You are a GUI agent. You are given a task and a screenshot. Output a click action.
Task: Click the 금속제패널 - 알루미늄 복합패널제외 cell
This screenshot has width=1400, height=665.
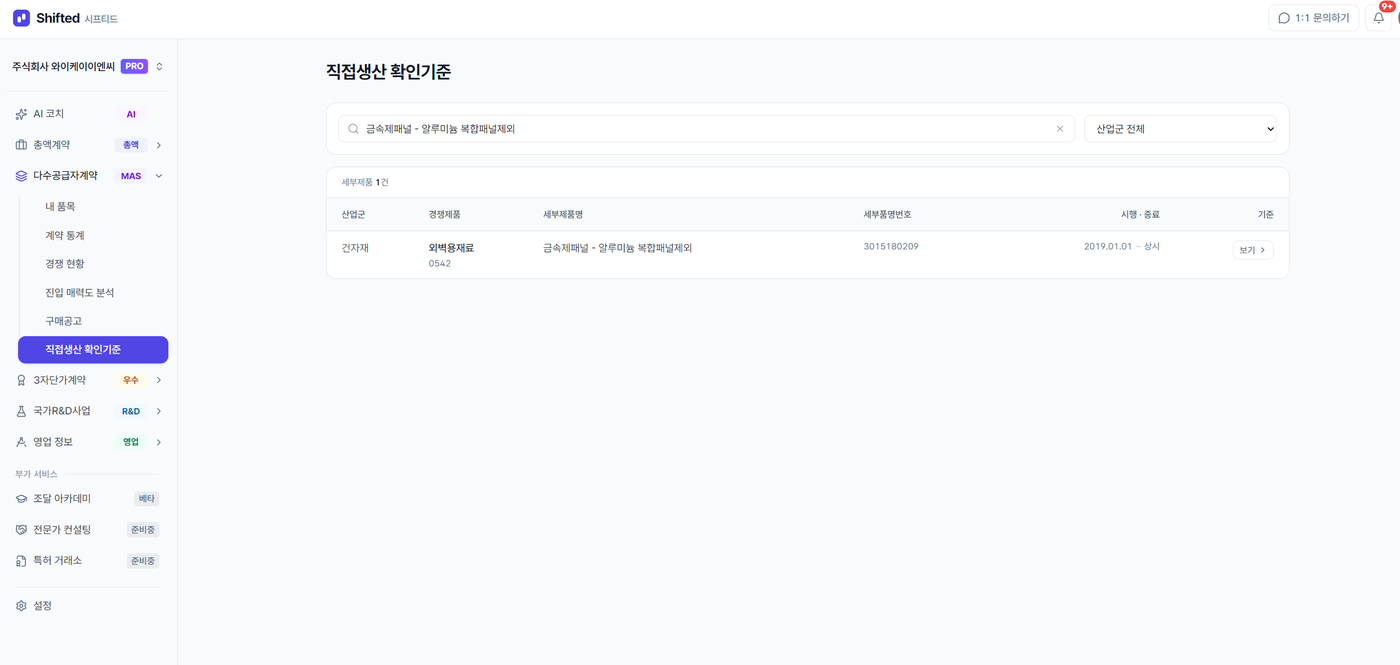click(x=617, y=248)
